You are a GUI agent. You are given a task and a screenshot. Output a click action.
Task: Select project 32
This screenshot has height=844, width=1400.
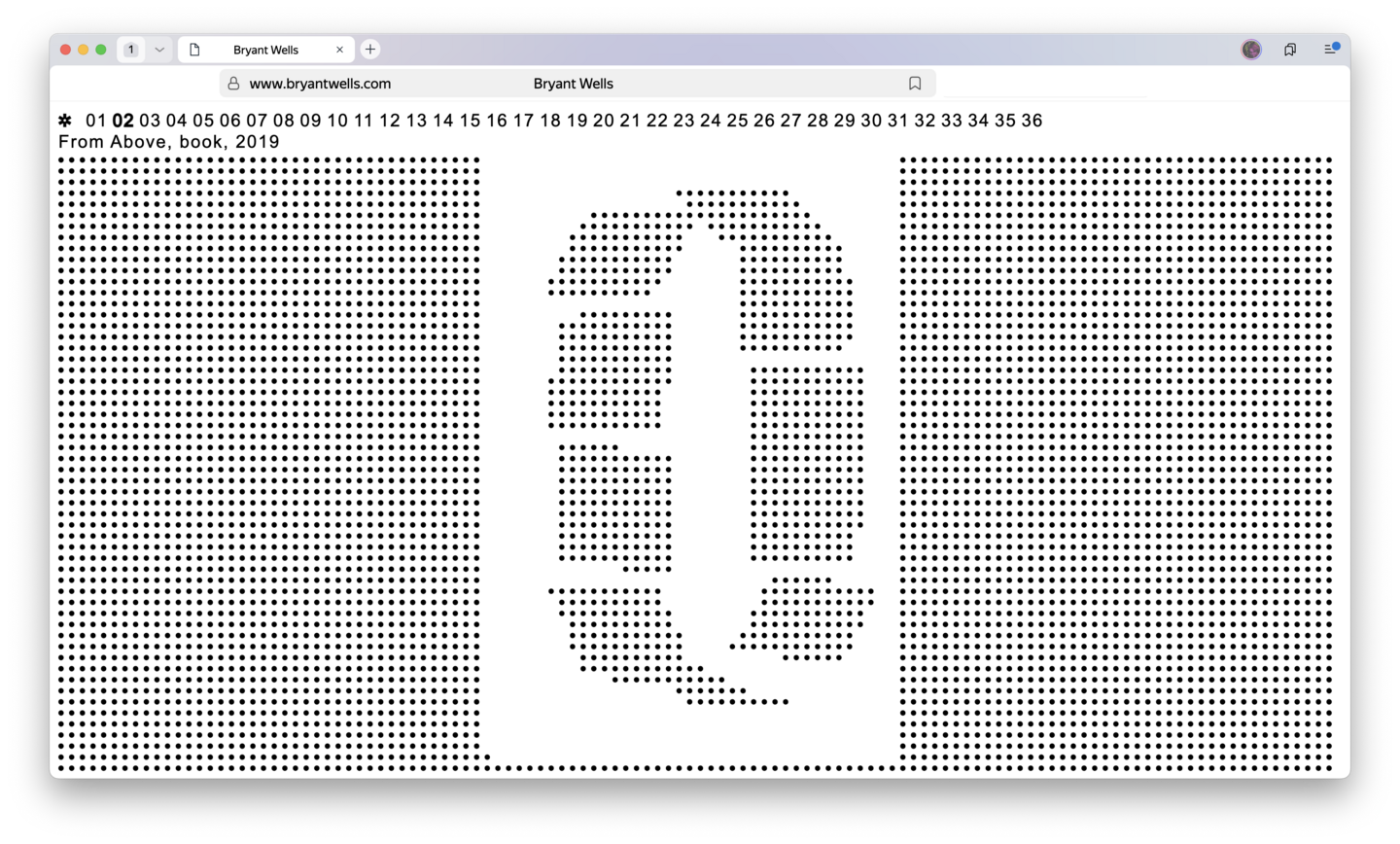(x=925, y=121)
